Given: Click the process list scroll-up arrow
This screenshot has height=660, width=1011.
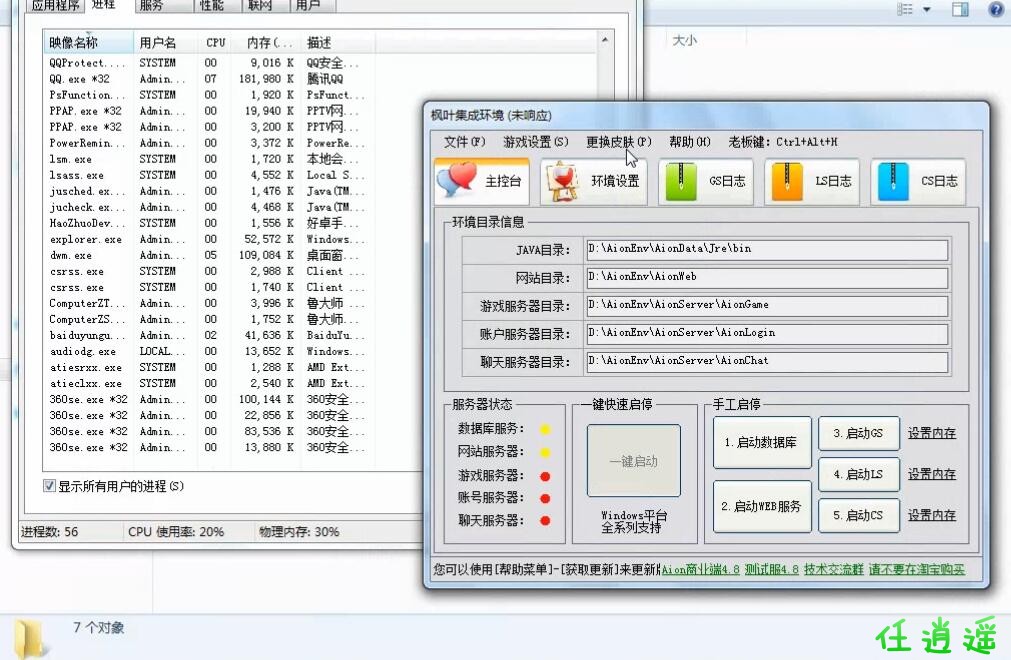Looking at the screenshot, I should click(605, 40).
